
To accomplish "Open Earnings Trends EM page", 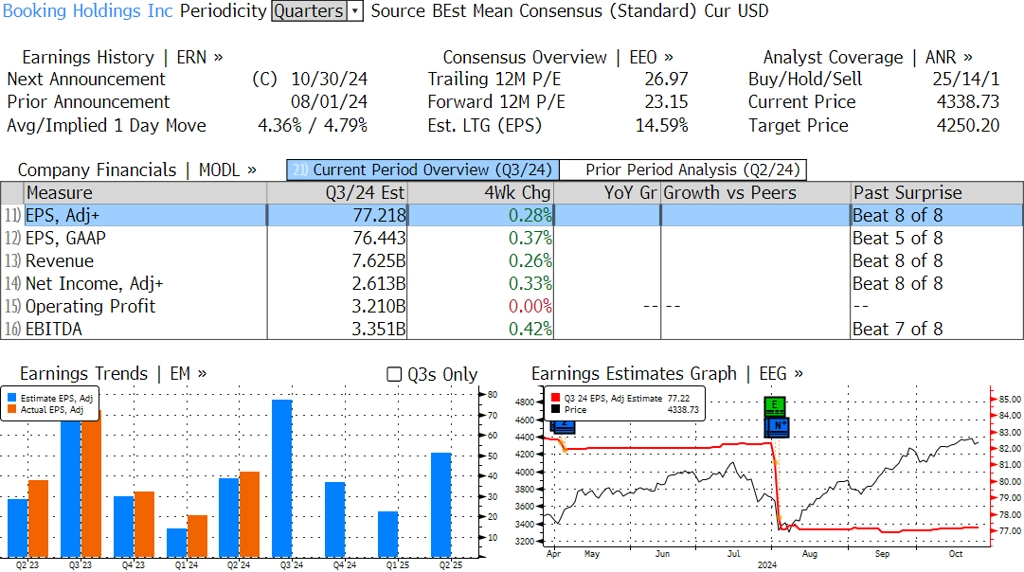I will tap(114, 373).
